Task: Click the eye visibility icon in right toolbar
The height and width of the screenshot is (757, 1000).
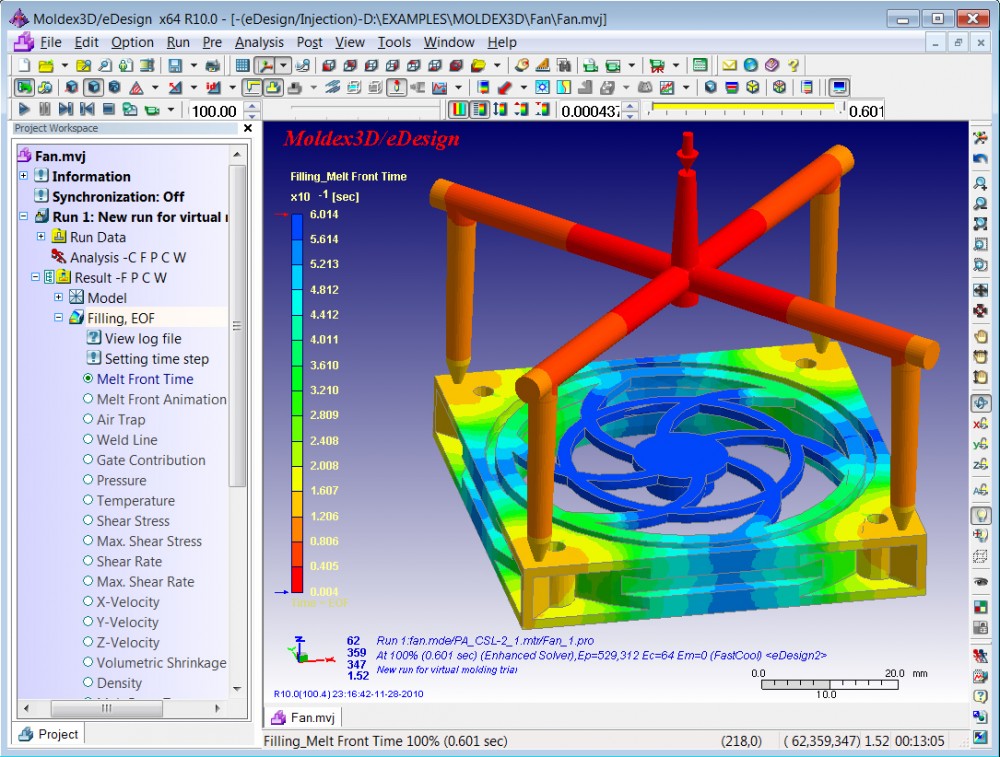Action: (980, 581)
